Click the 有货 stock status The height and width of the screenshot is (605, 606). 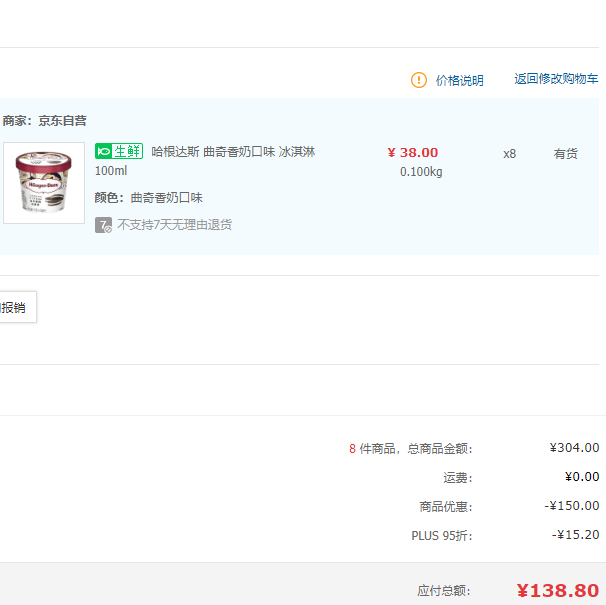566,154
